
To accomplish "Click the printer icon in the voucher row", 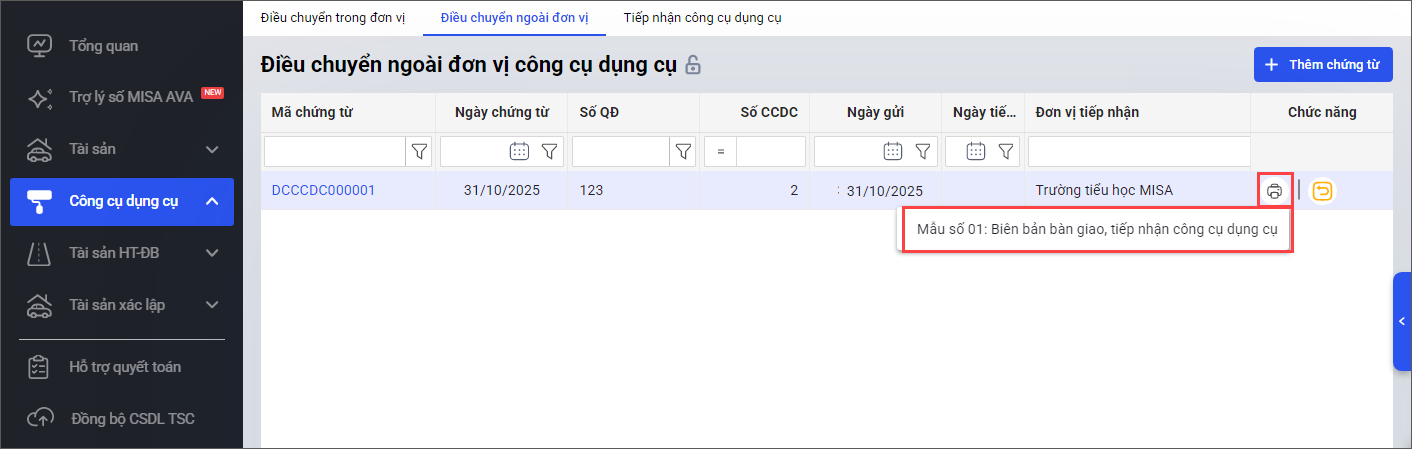I will [x=1274, y=191].
